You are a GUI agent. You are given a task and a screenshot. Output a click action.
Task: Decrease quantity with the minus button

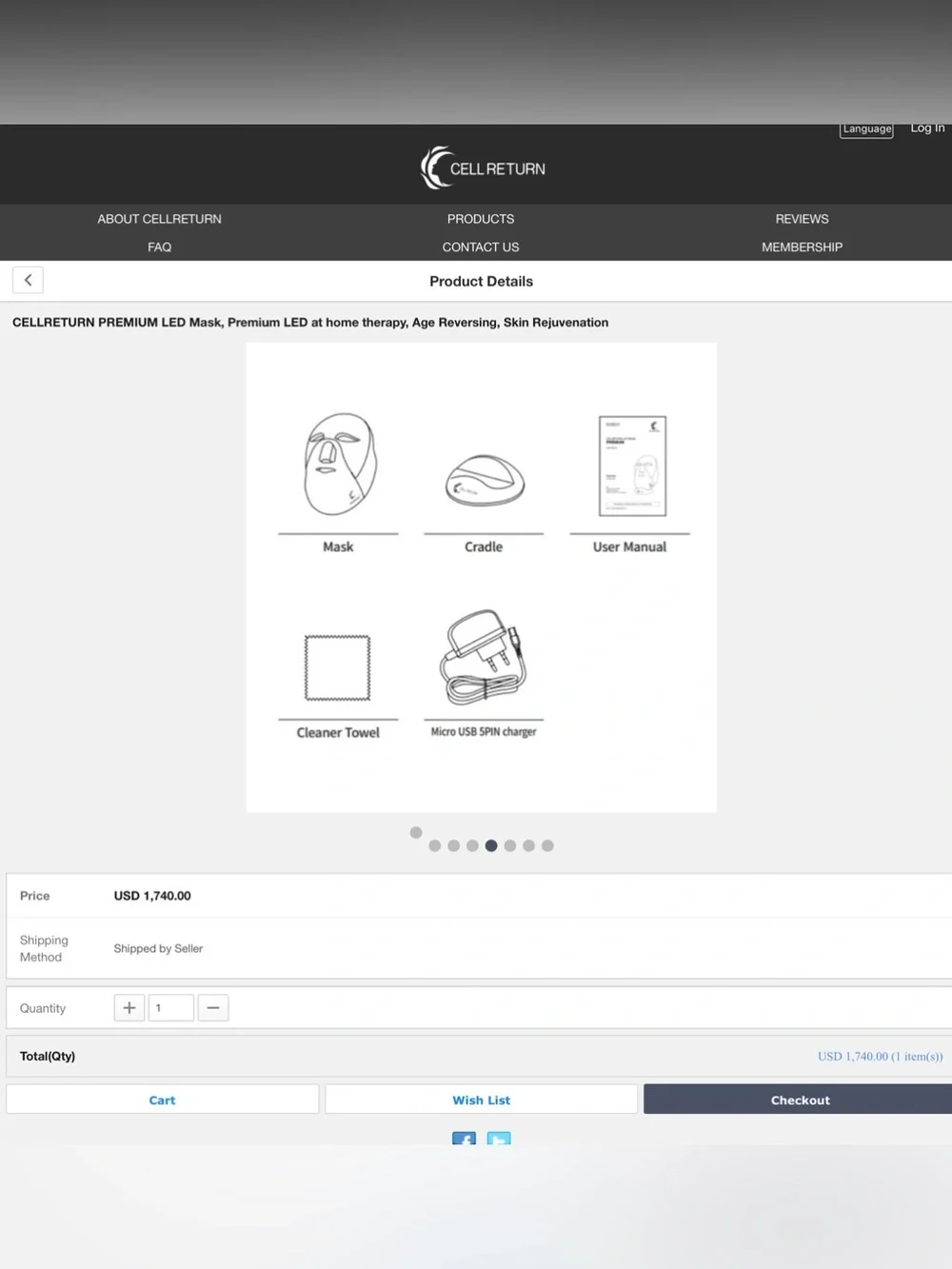[213, 1007]
